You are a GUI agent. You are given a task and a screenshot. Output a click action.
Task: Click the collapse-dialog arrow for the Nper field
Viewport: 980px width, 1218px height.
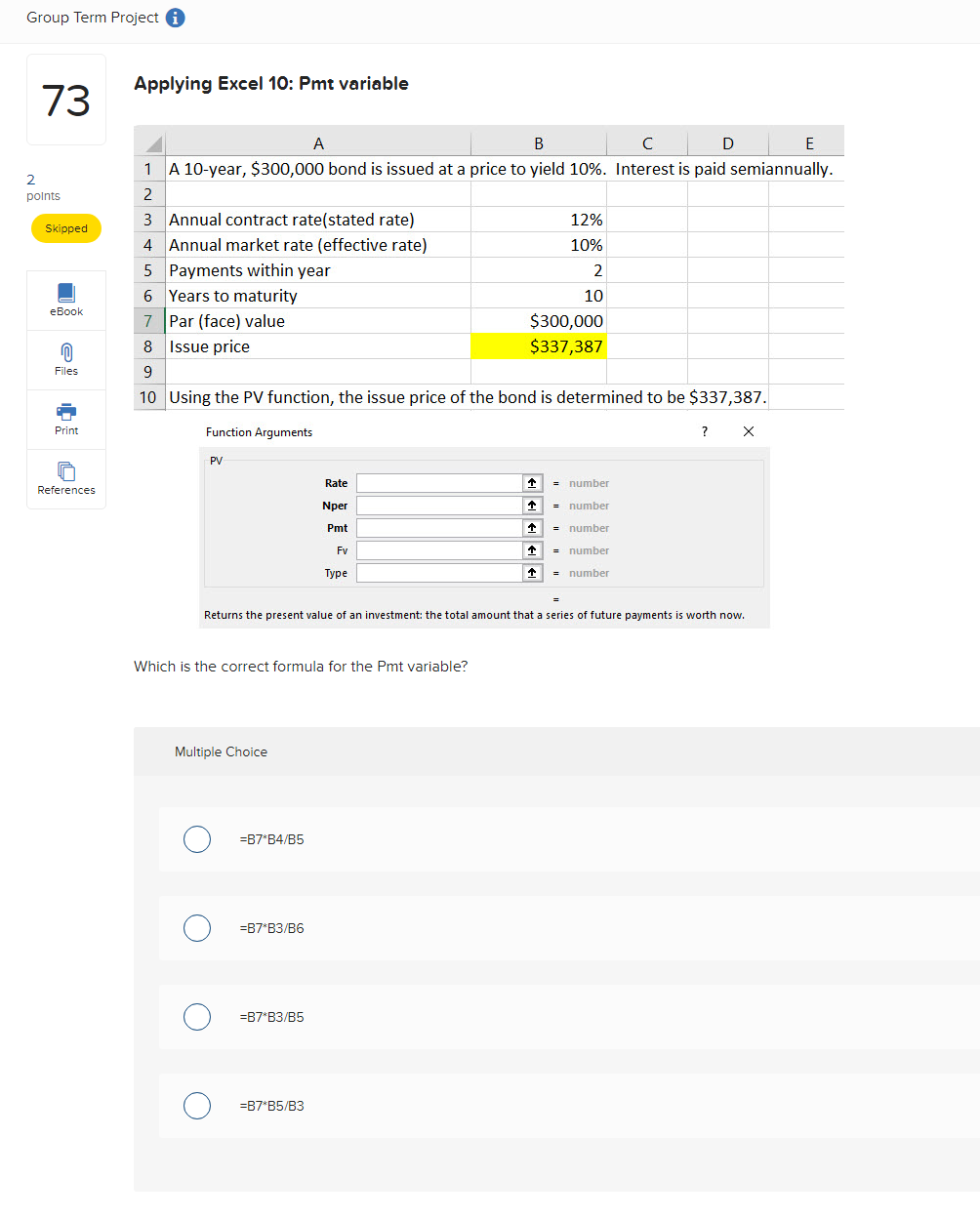coord(531,505)
